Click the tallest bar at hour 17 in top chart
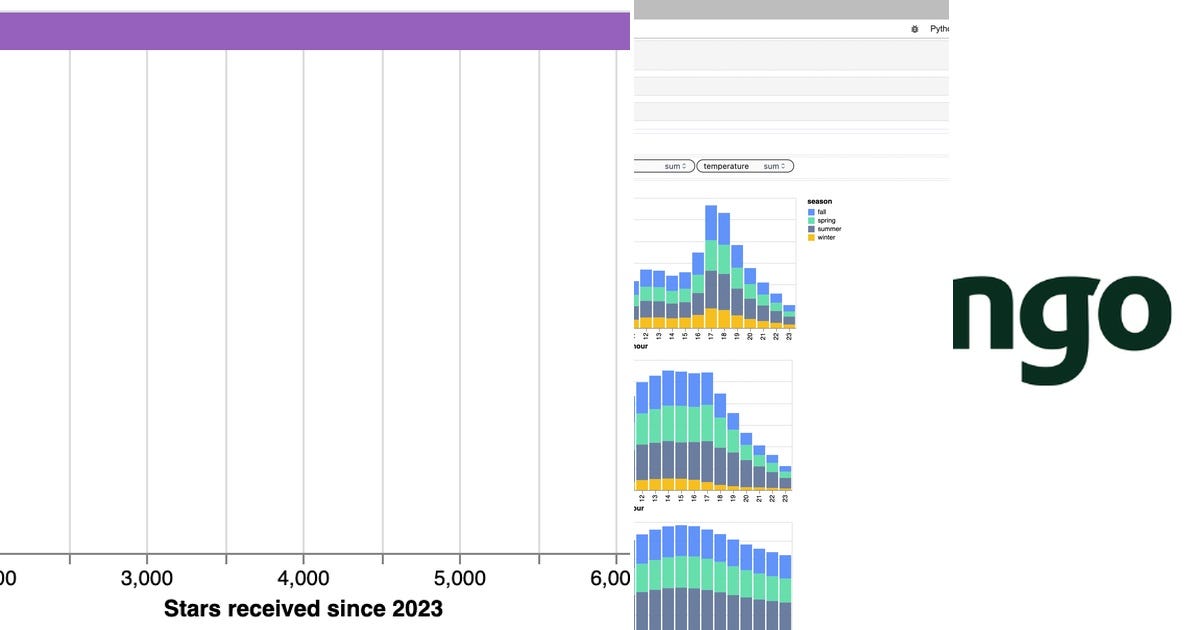Image resolution: width=1200 pixels, height=630 pixels. (x=711, y=266)
